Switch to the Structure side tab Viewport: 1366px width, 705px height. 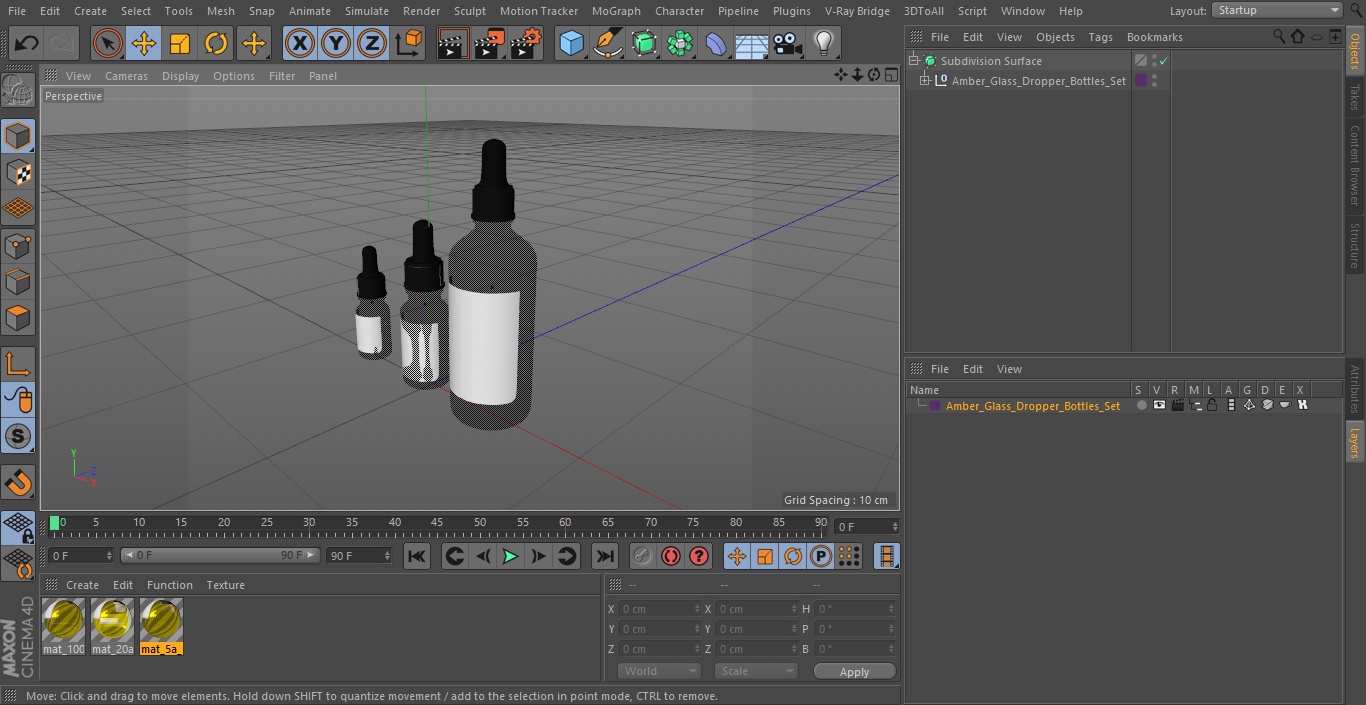1355,246
